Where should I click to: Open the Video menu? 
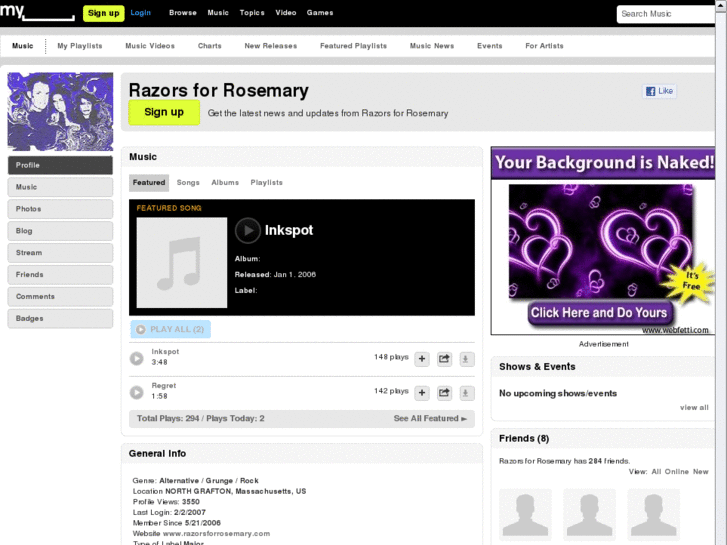click(286, 13)
